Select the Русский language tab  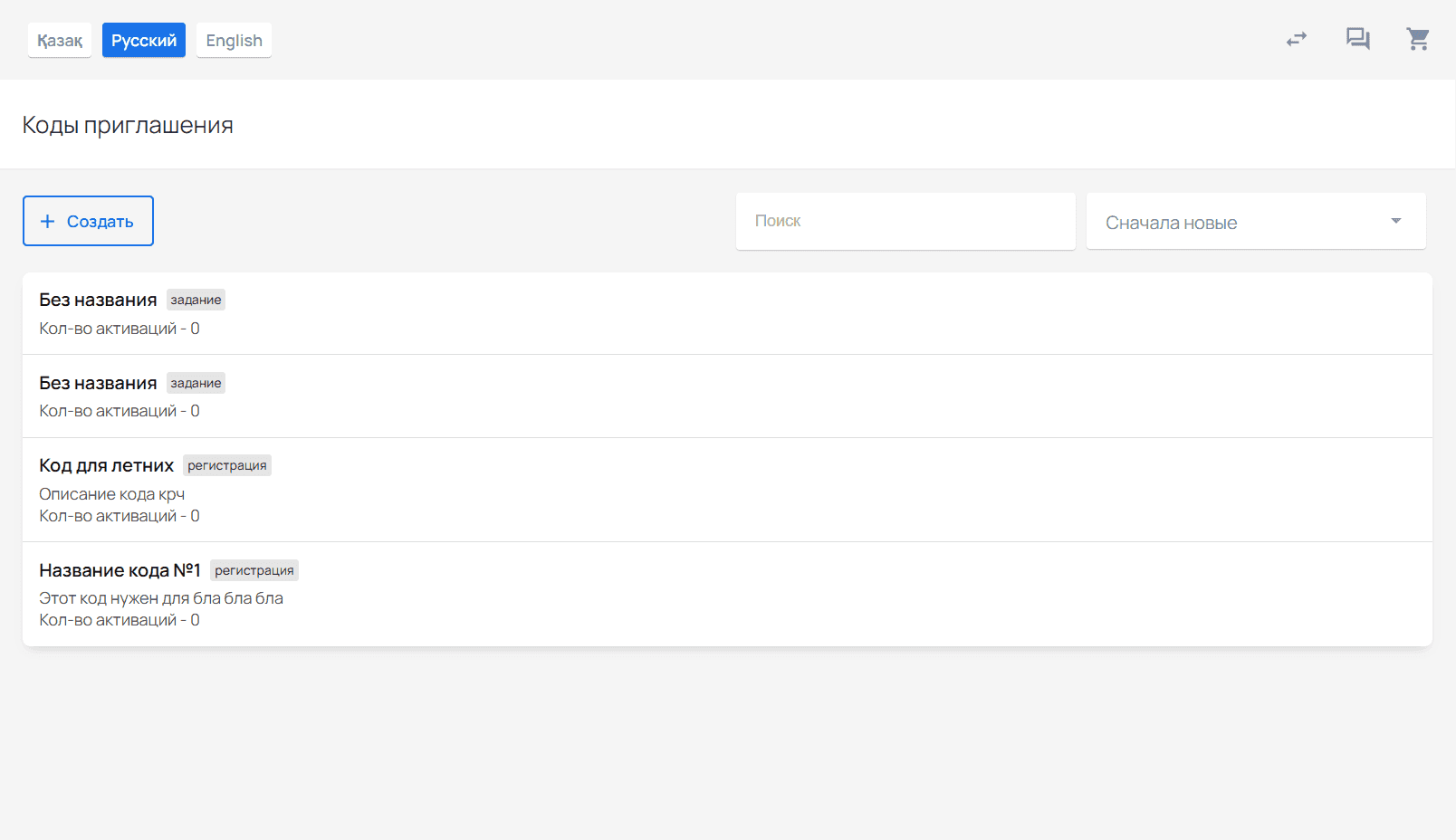pyautogui.click(x=144, y=40)
